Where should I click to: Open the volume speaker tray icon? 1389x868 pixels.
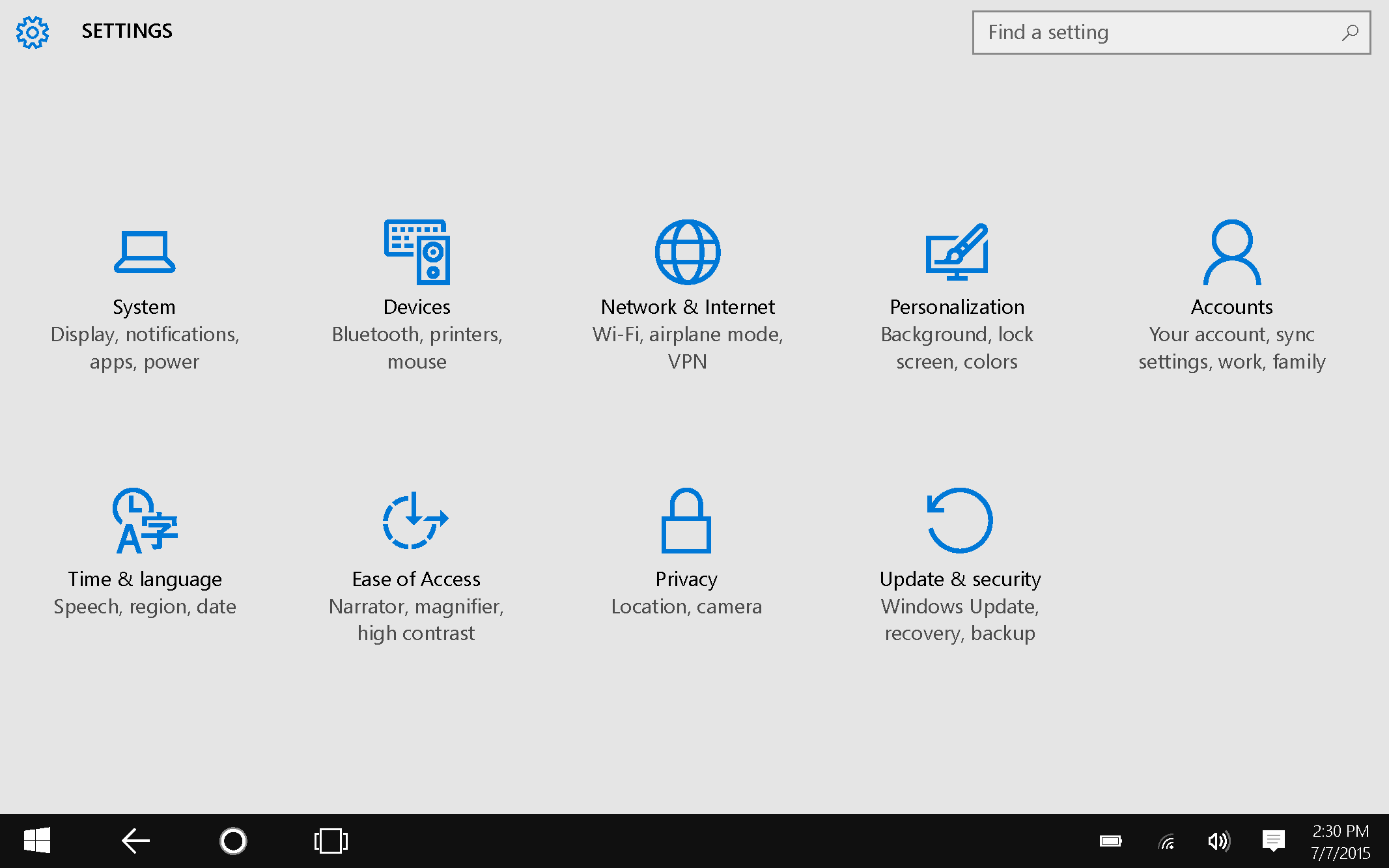click(1218, 841)
